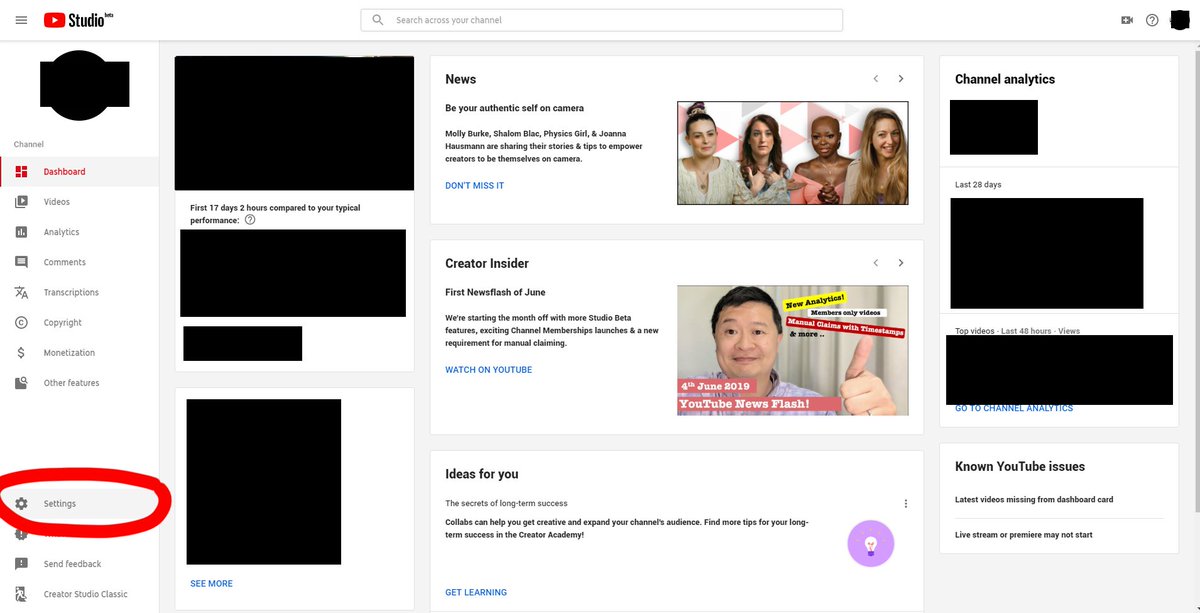
Task: Open Transcriptions from the sidebar
Action: click(x=79, y=292)
